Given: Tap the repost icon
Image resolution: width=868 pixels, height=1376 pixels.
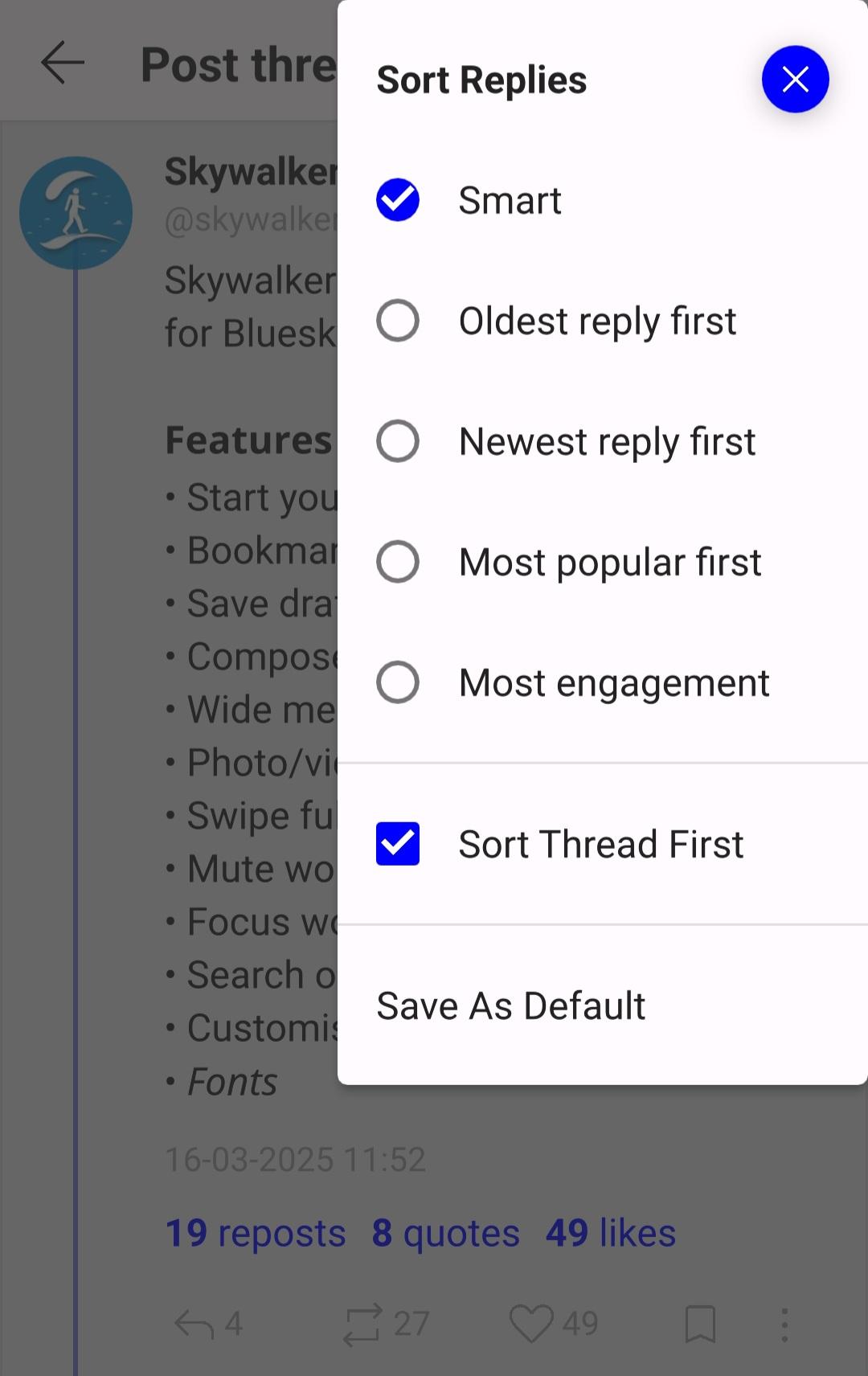Looking at the screenshot, I should (362, 1324).
